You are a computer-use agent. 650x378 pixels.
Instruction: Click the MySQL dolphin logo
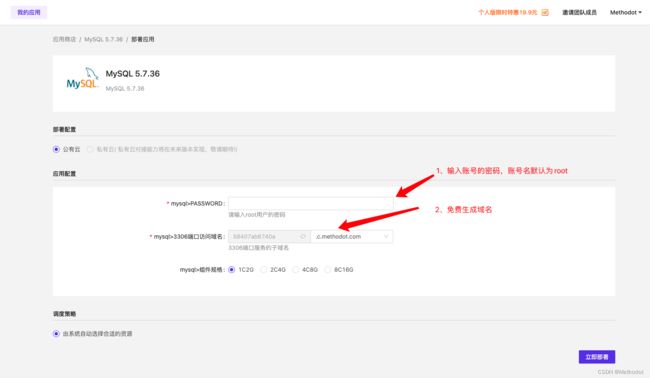[82, 78]
